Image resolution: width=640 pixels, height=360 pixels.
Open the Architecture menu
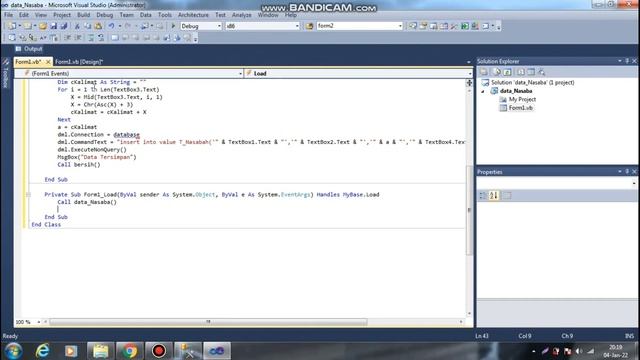193,15
